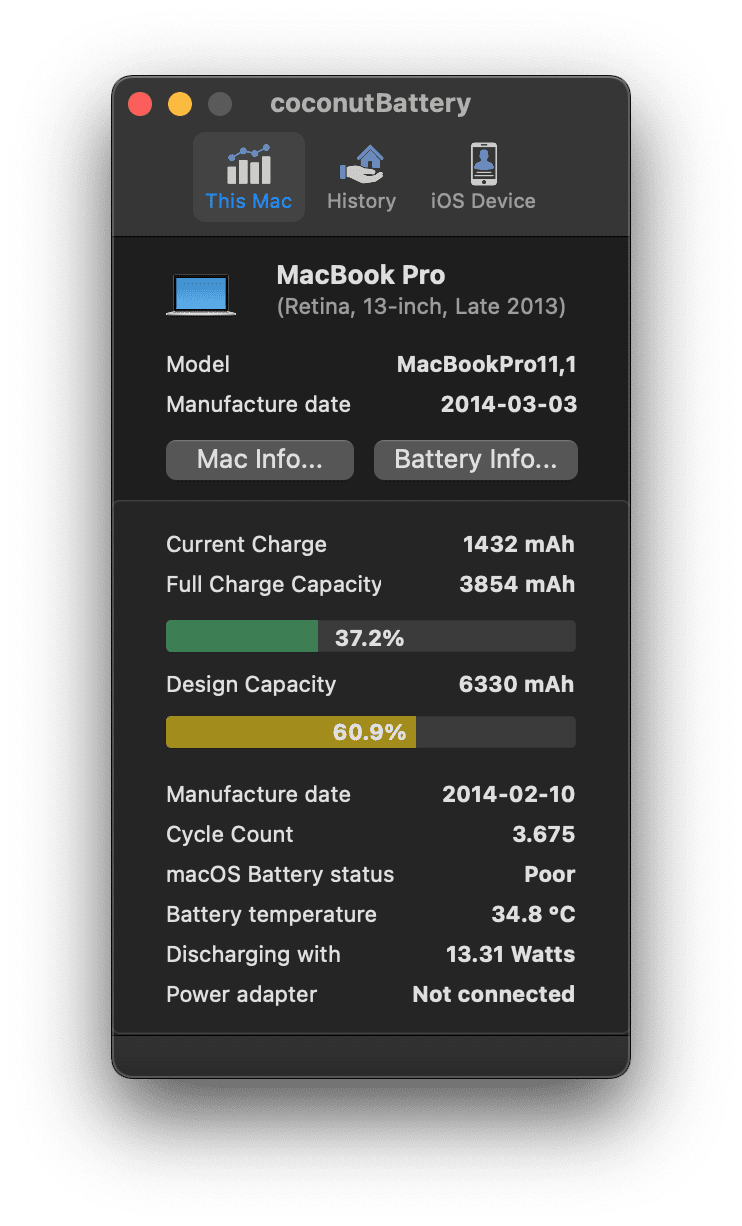This screenshot has height=1226, width=742.
Task: Click the Cycle Count value 3.675
Action: tap(544, 835)
